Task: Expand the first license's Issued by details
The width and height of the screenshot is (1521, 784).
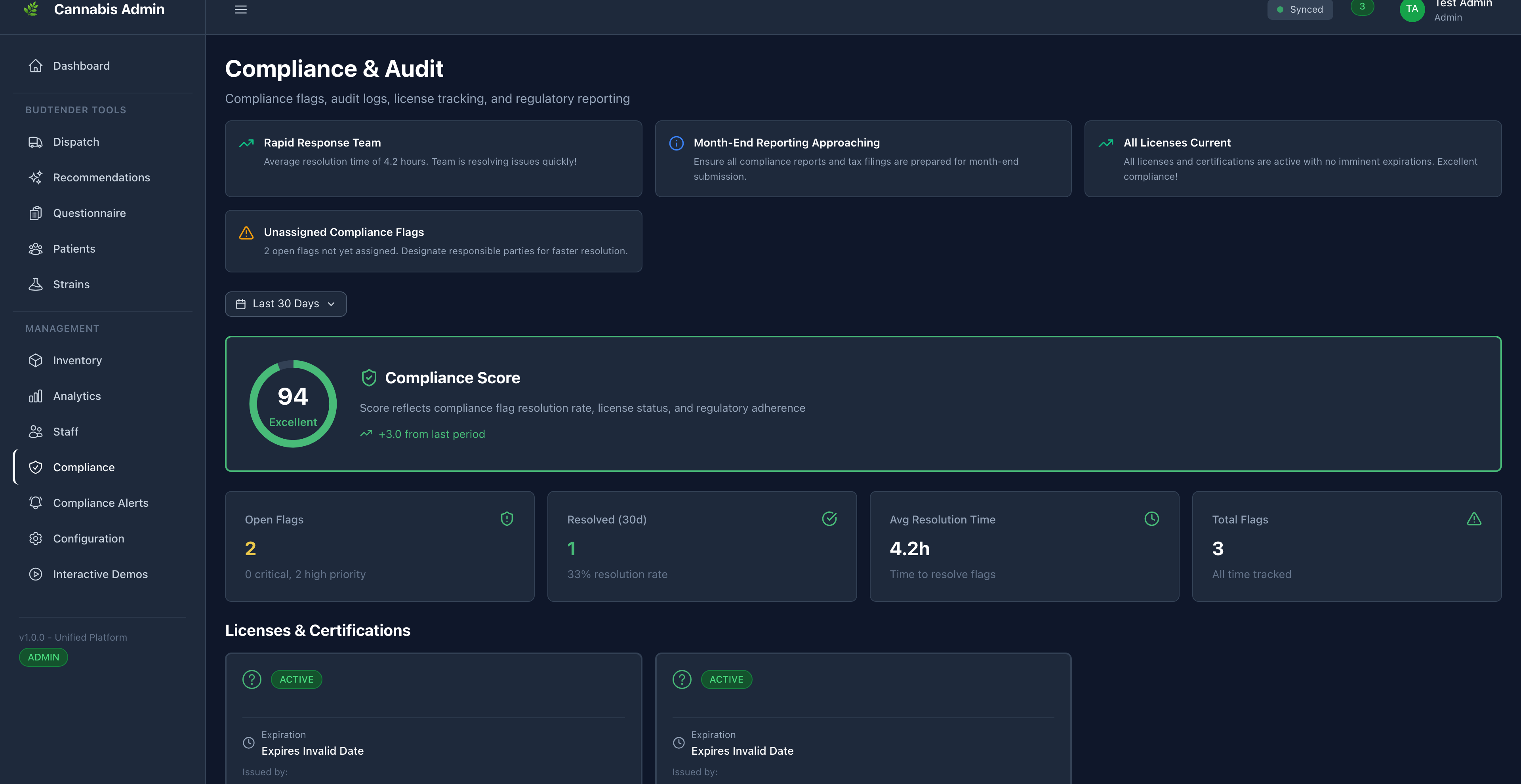Action: click(265, 772)
